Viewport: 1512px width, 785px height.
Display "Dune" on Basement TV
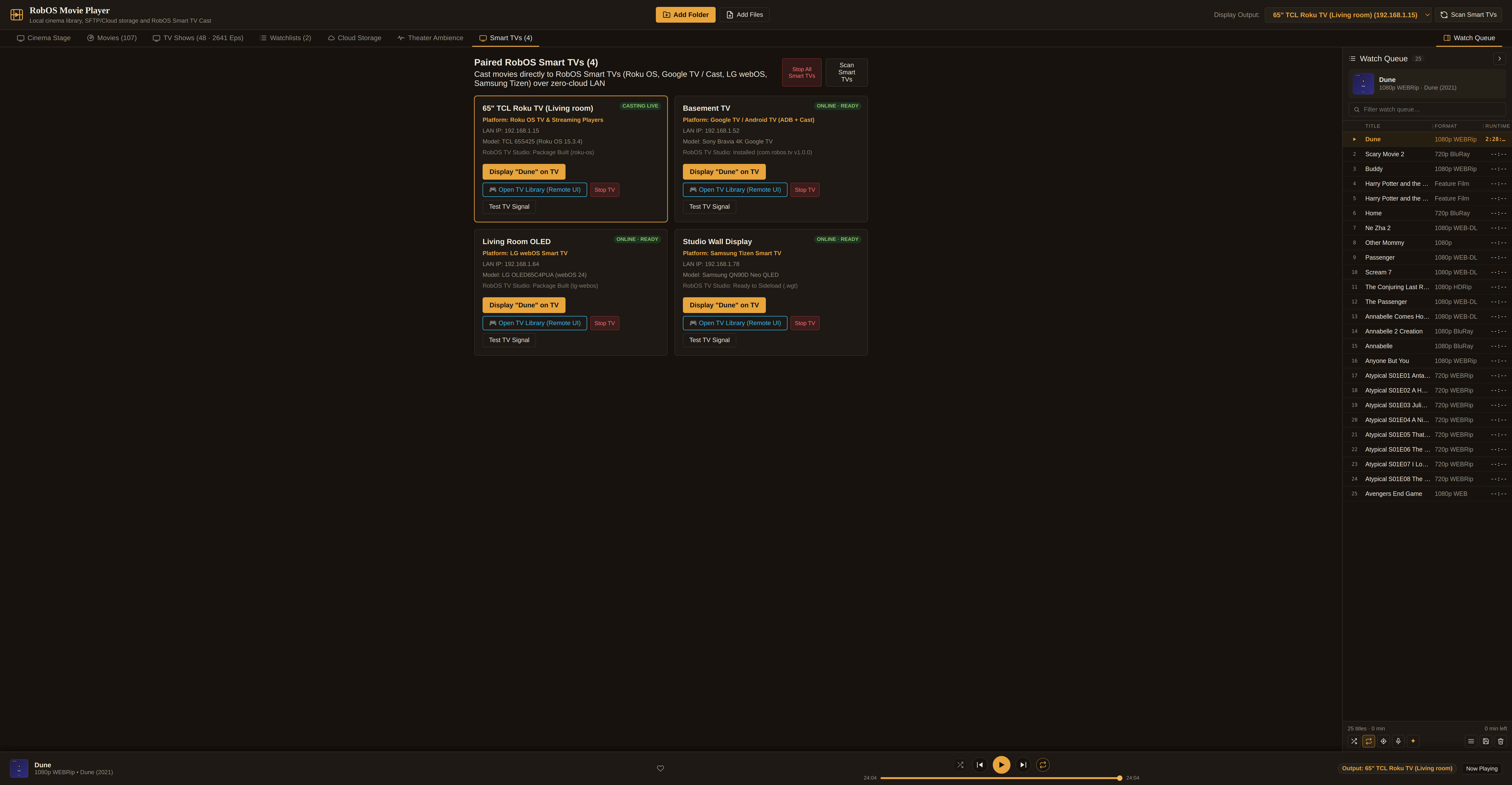724,172
